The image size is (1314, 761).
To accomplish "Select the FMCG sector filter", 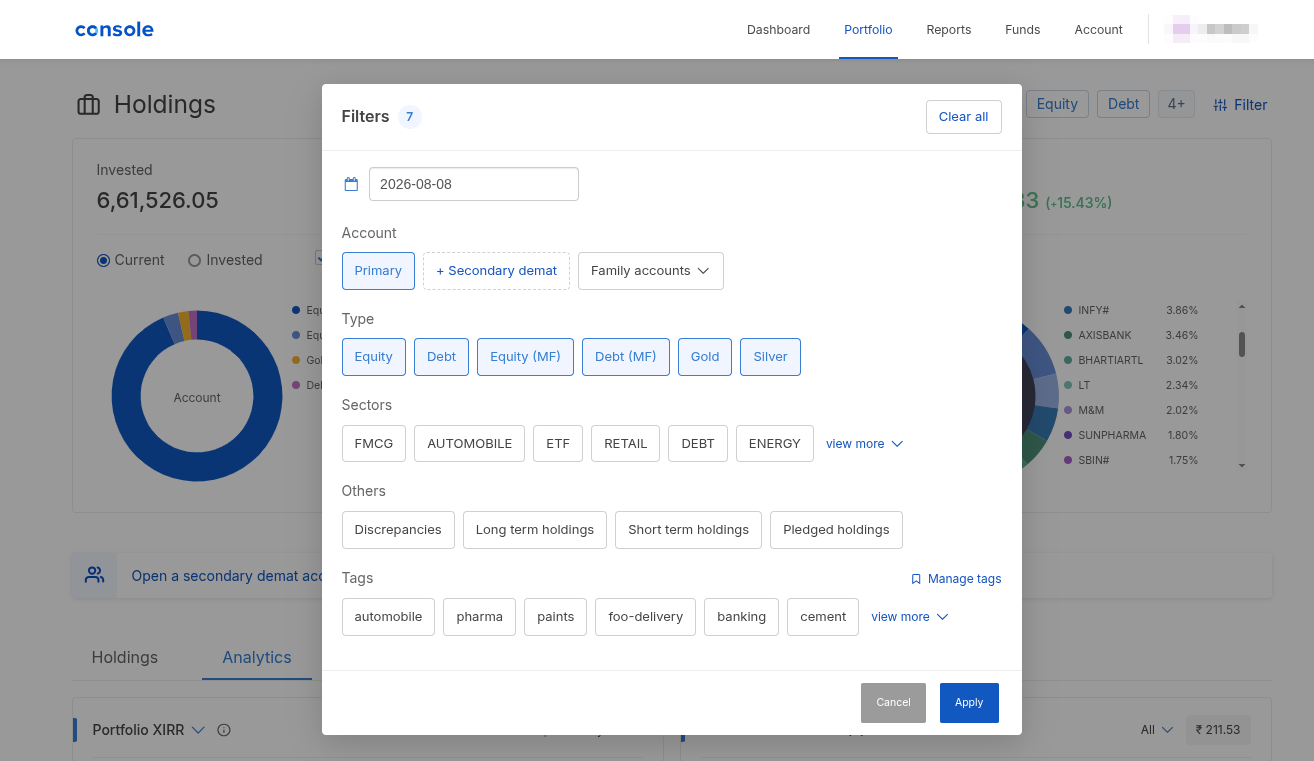I will [374, 444].
